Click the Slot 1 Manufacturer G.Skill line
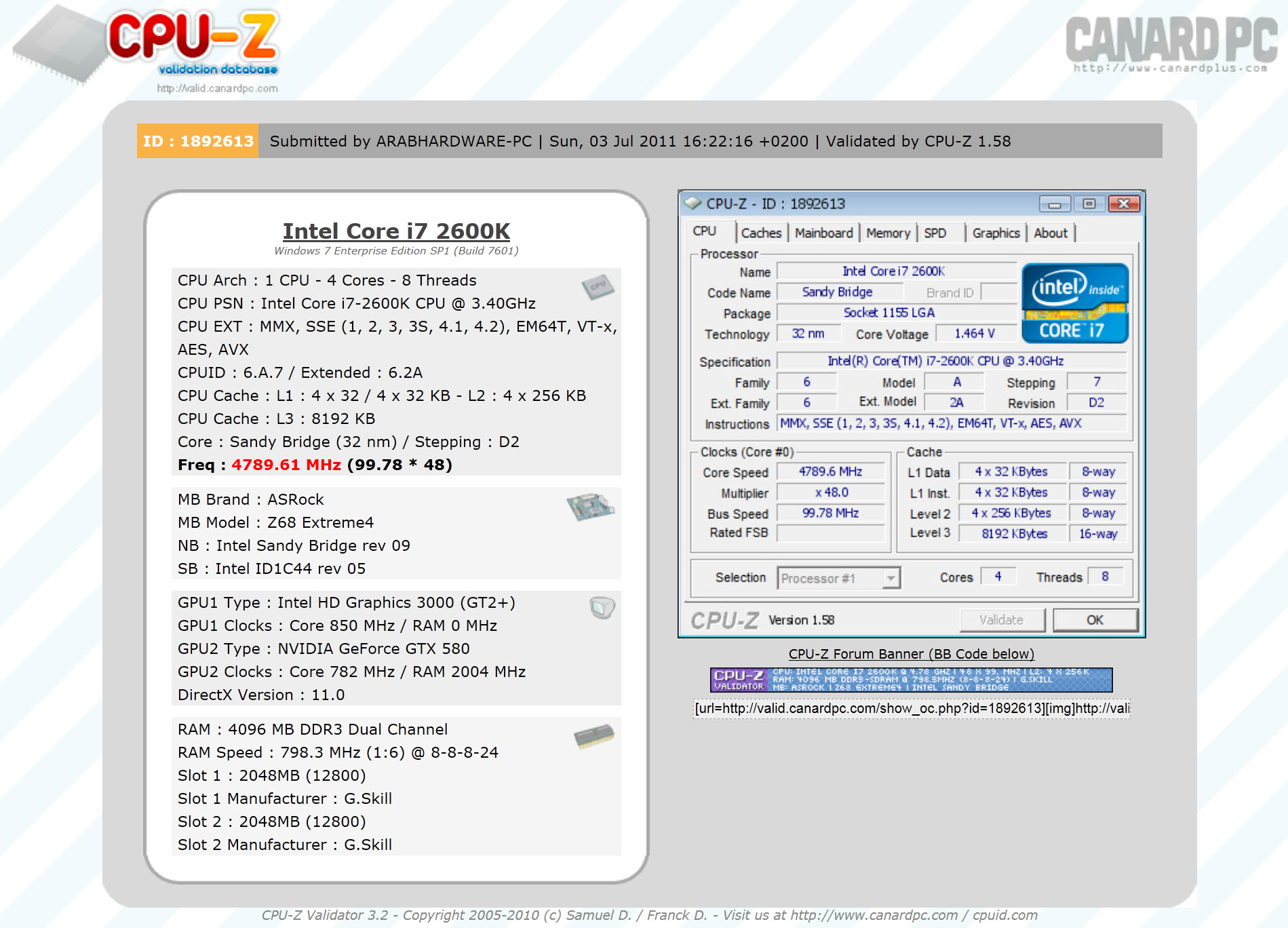 [285, 798]
